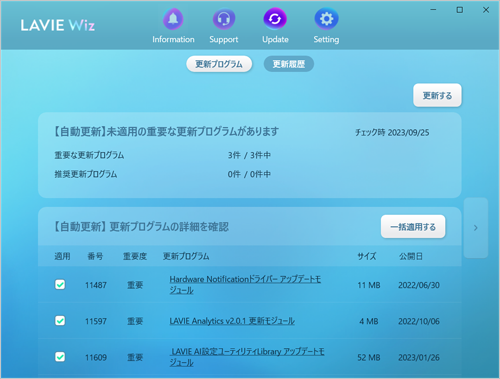Close the LAVIE Wiz window
500x379 pixels.
click(x=486, y=10)
